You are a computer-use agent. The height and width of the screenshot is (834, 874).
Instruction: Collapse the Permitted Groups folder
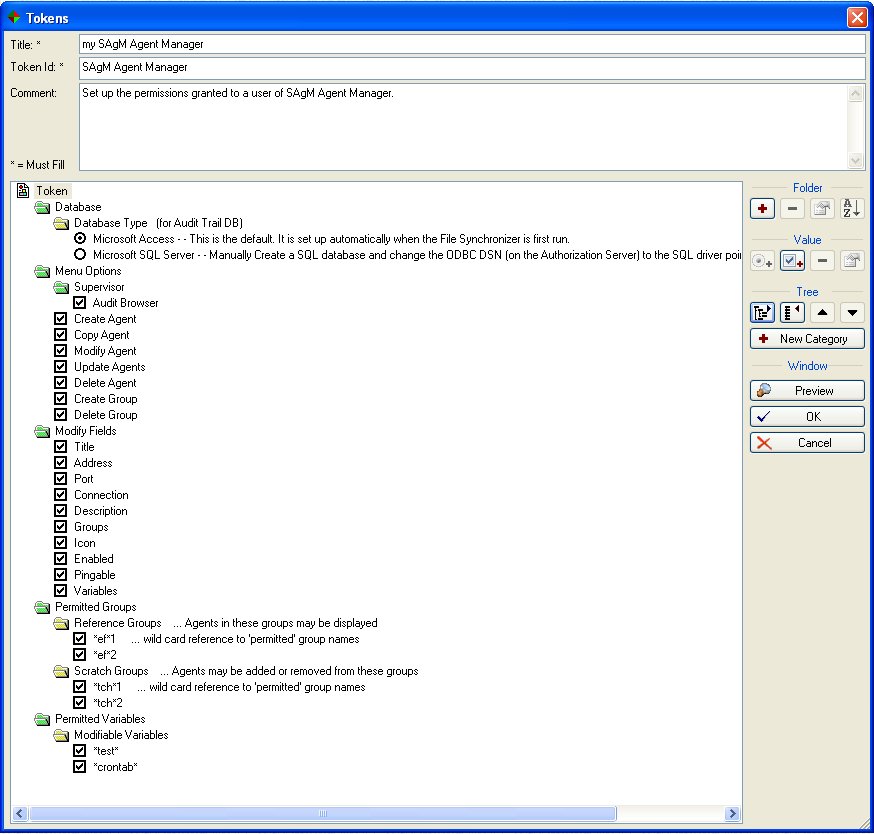click(42, 607)
